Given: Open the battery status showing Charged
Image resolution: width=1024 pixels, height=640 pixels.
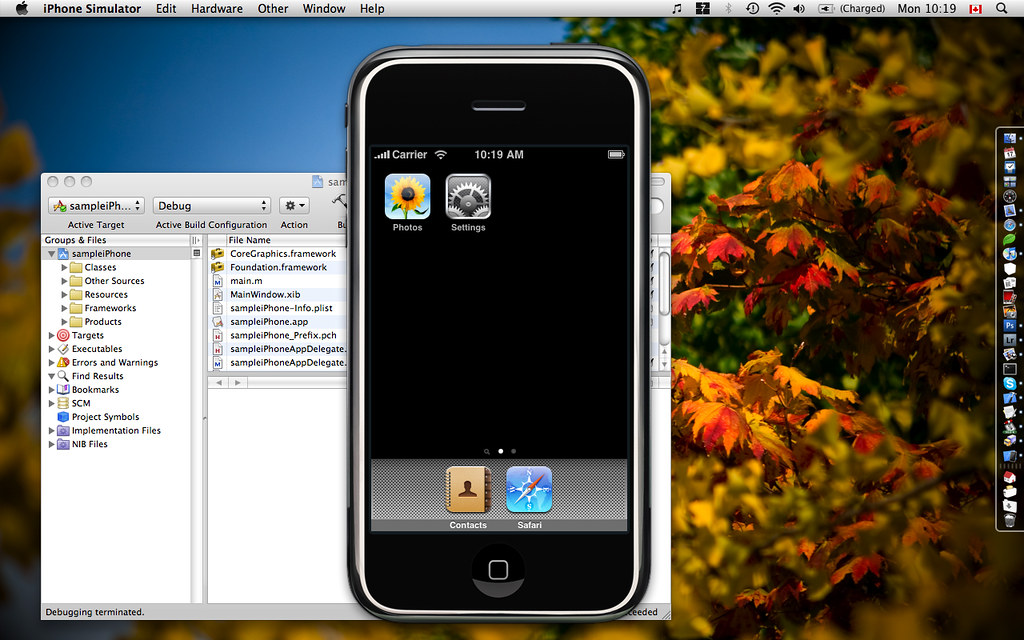Looking at the screenshot, I should click(851, 8).
